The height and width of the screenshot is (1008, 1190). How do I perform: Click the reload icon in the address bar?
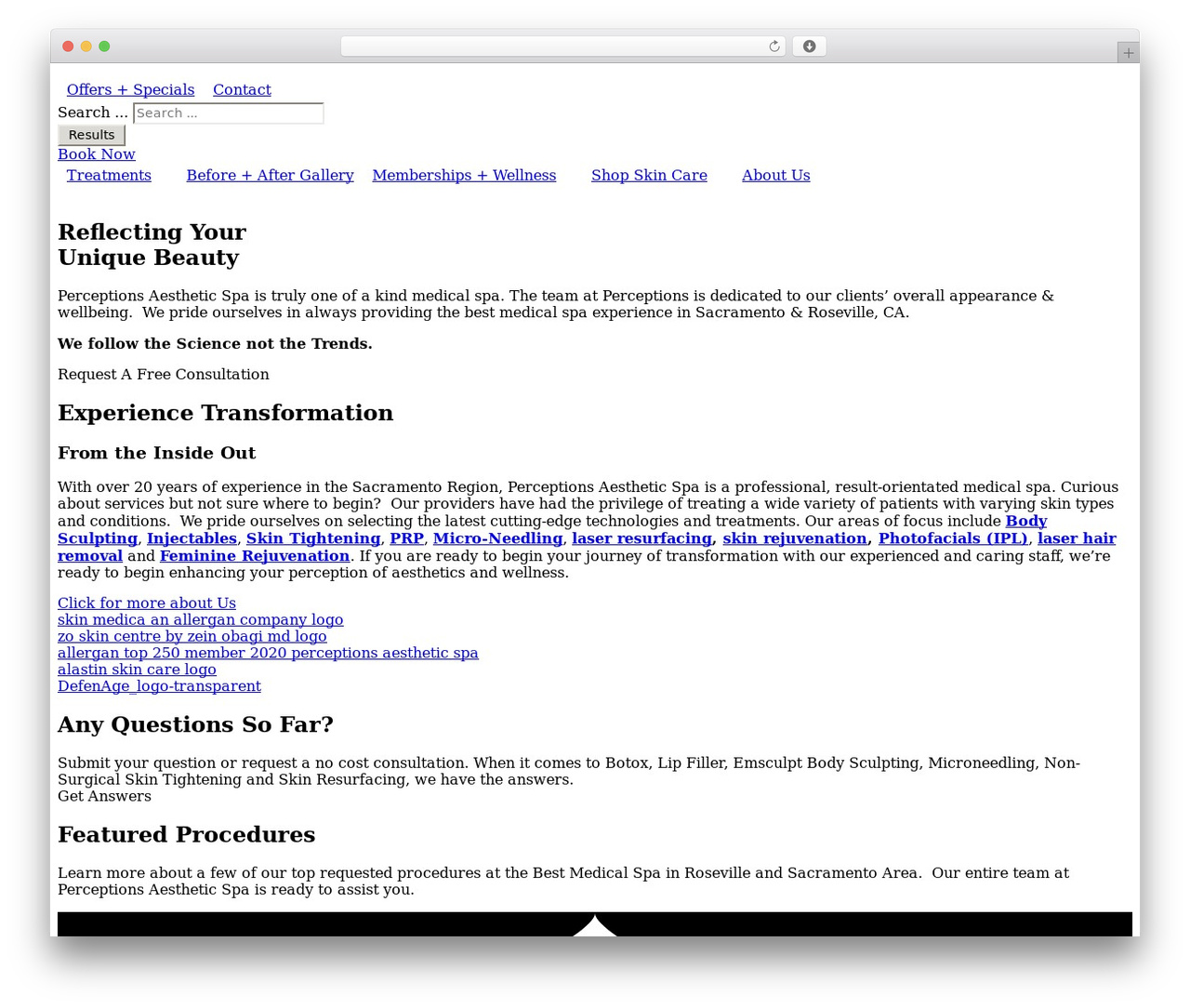coord(773,46)
